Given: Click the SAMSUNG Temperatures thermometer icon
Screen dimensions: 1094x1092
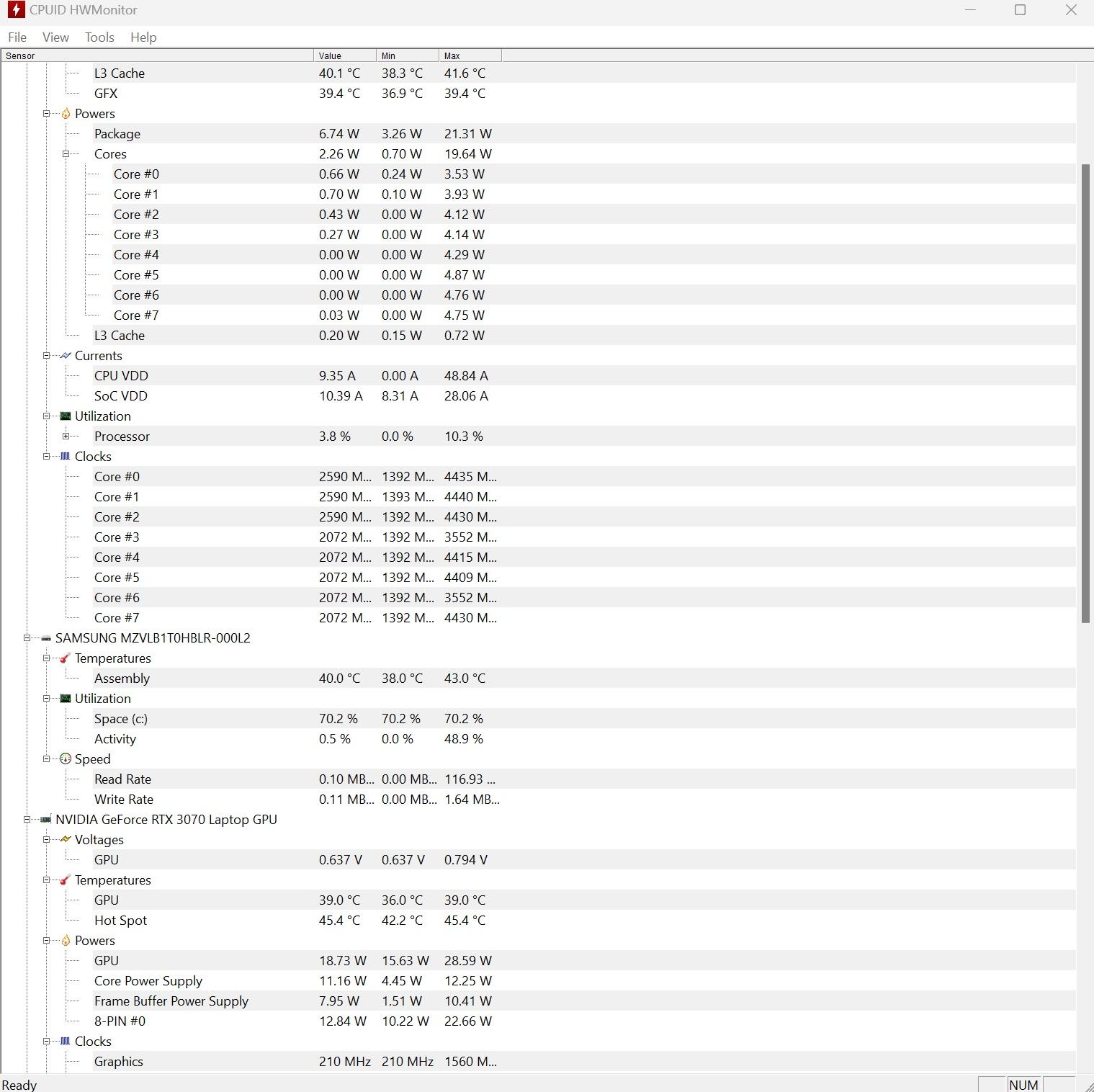Looking at the screenshot, I should [x=66, y=658].
